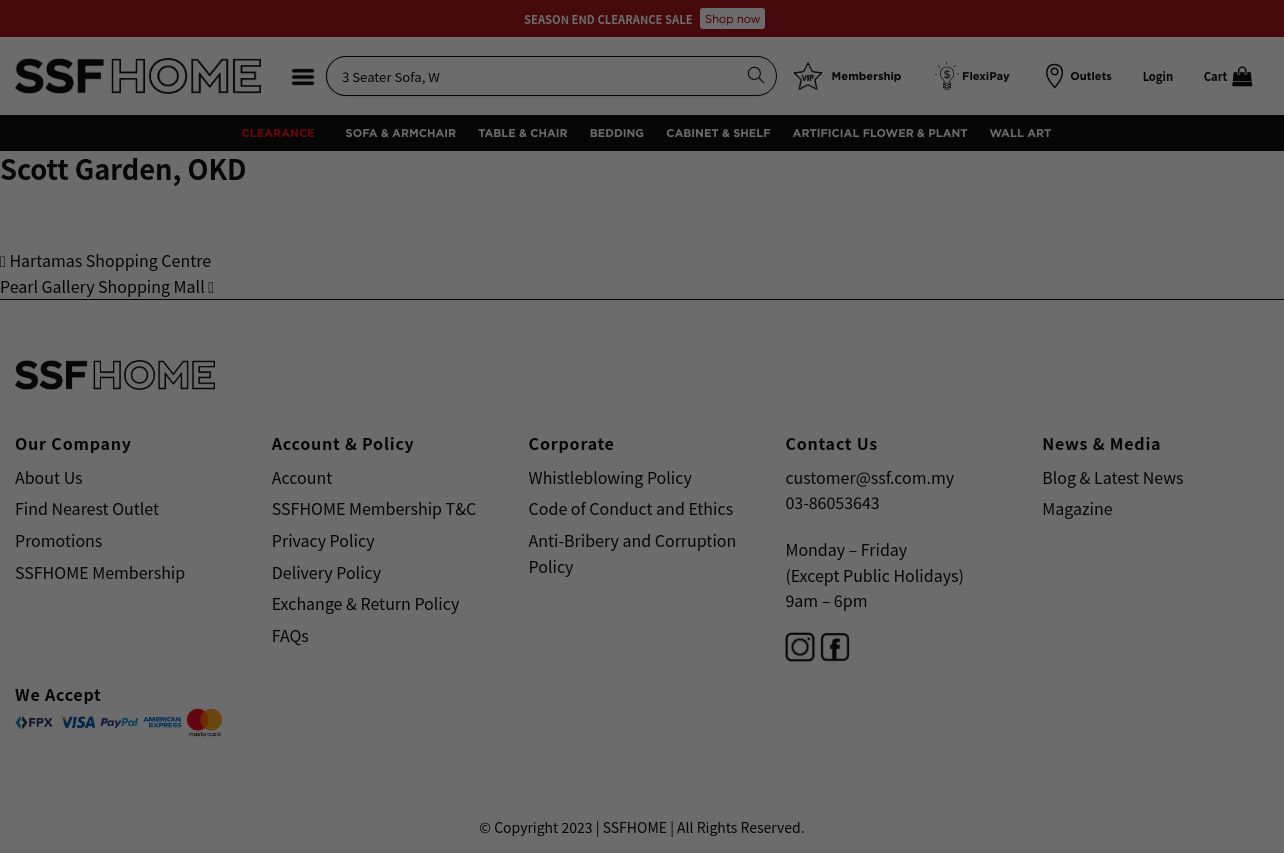Open Code of Conduct and Ethics link
Image resolution: width=1284 pixels, height=853 pixels.
click(x=630, y=509)
